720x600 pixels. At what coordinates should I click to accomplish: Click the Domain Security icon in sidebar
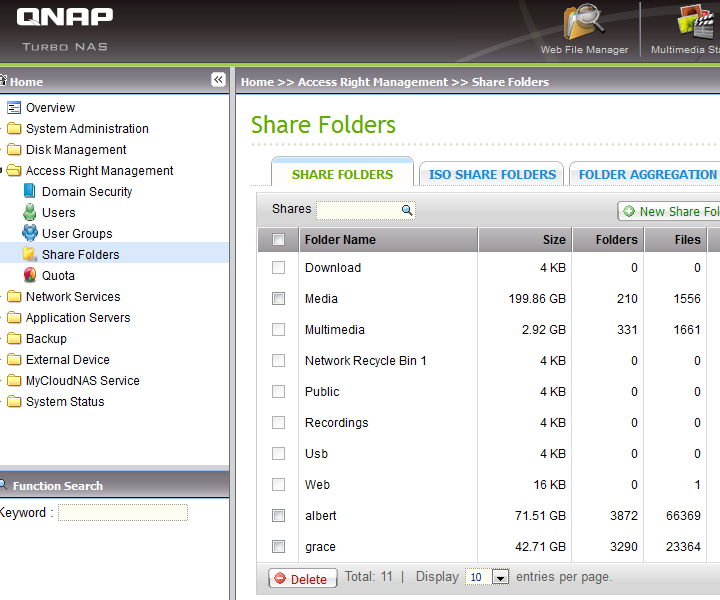tap(30, 191)
